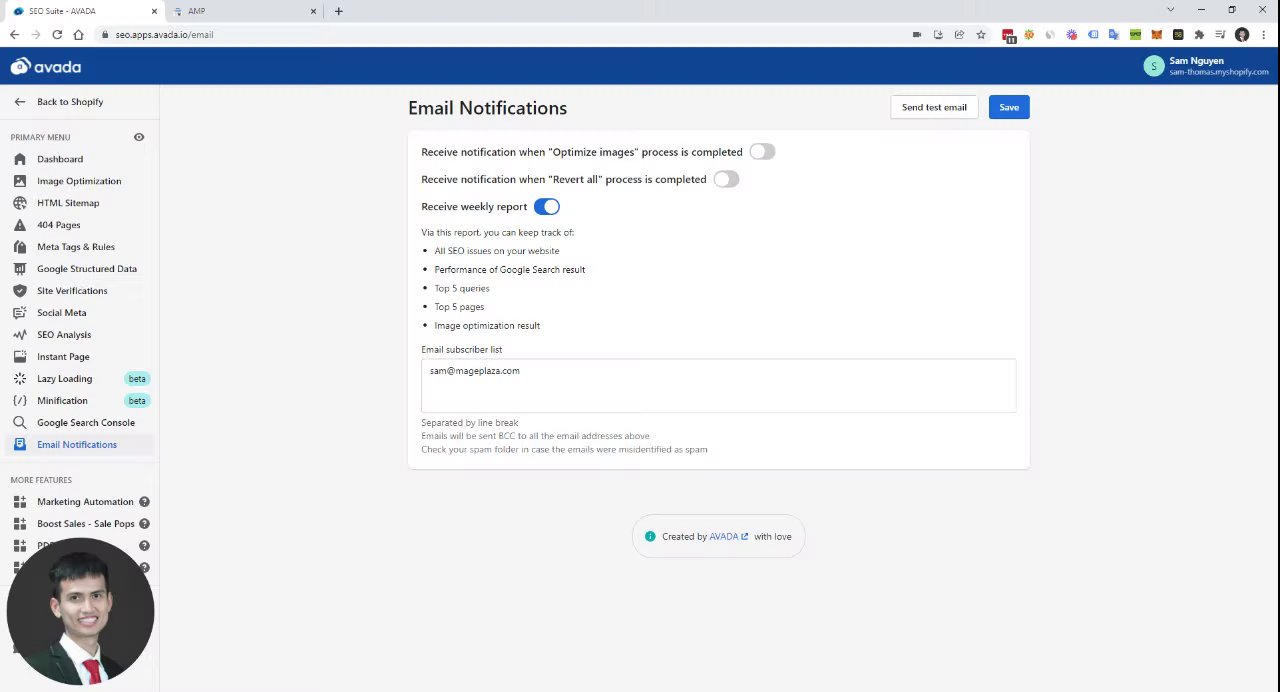Turn off Receive weekly report toggle
Viewport: 1280px width, 692px height.
tap(547, 207)
